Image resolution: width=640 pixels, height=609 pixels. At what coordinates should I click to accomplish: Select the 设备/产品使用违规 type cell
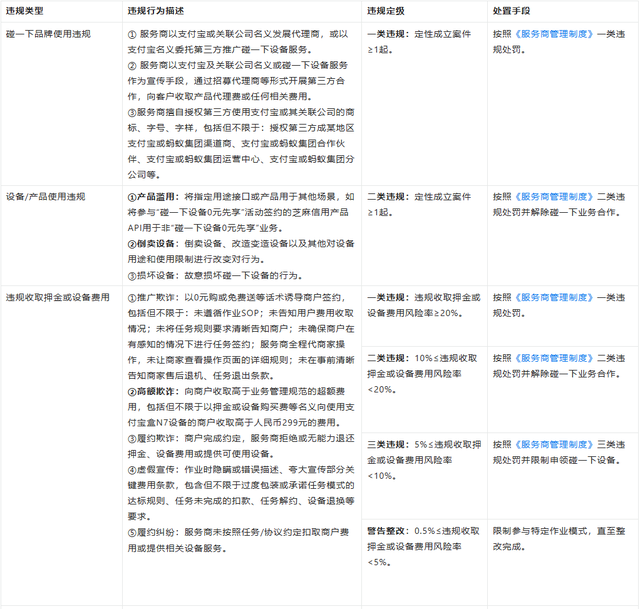click(x=45, y=197)
